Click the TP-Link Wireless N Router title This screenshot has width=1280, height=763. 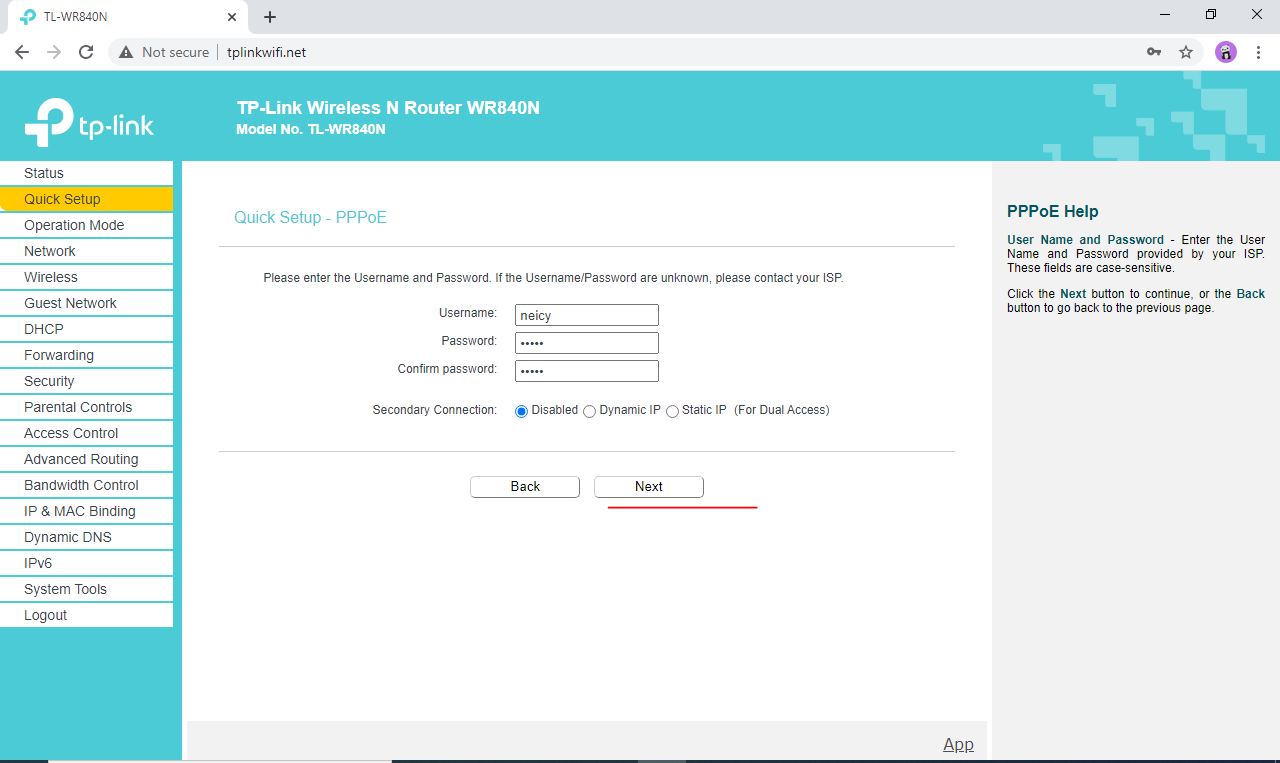[388, 107]
